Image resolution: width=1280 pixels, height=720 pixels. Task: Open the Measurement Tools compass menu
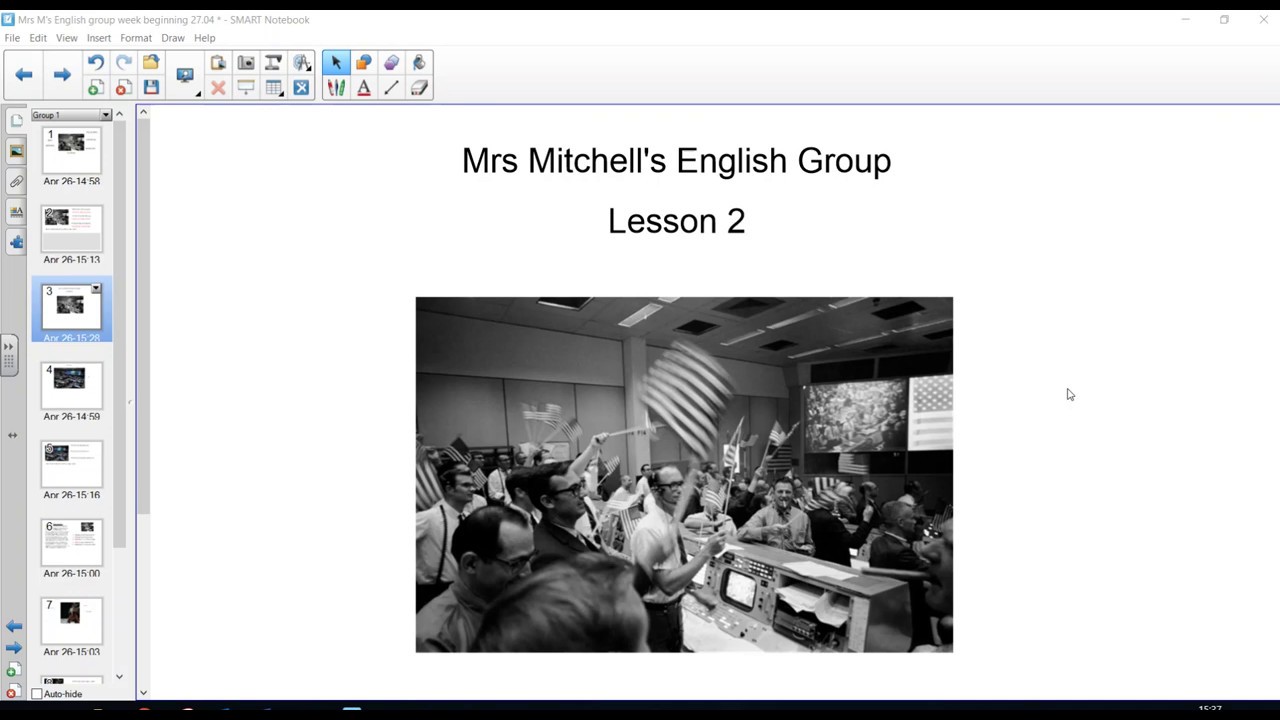[301, 63]
